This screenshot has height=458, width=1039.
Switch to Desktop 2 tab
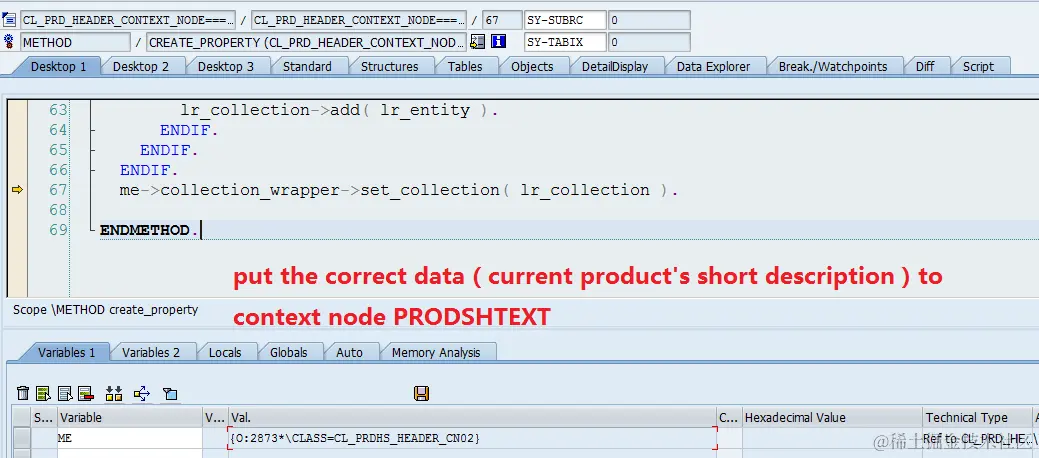pyautogui.click(x=140, y=66)
